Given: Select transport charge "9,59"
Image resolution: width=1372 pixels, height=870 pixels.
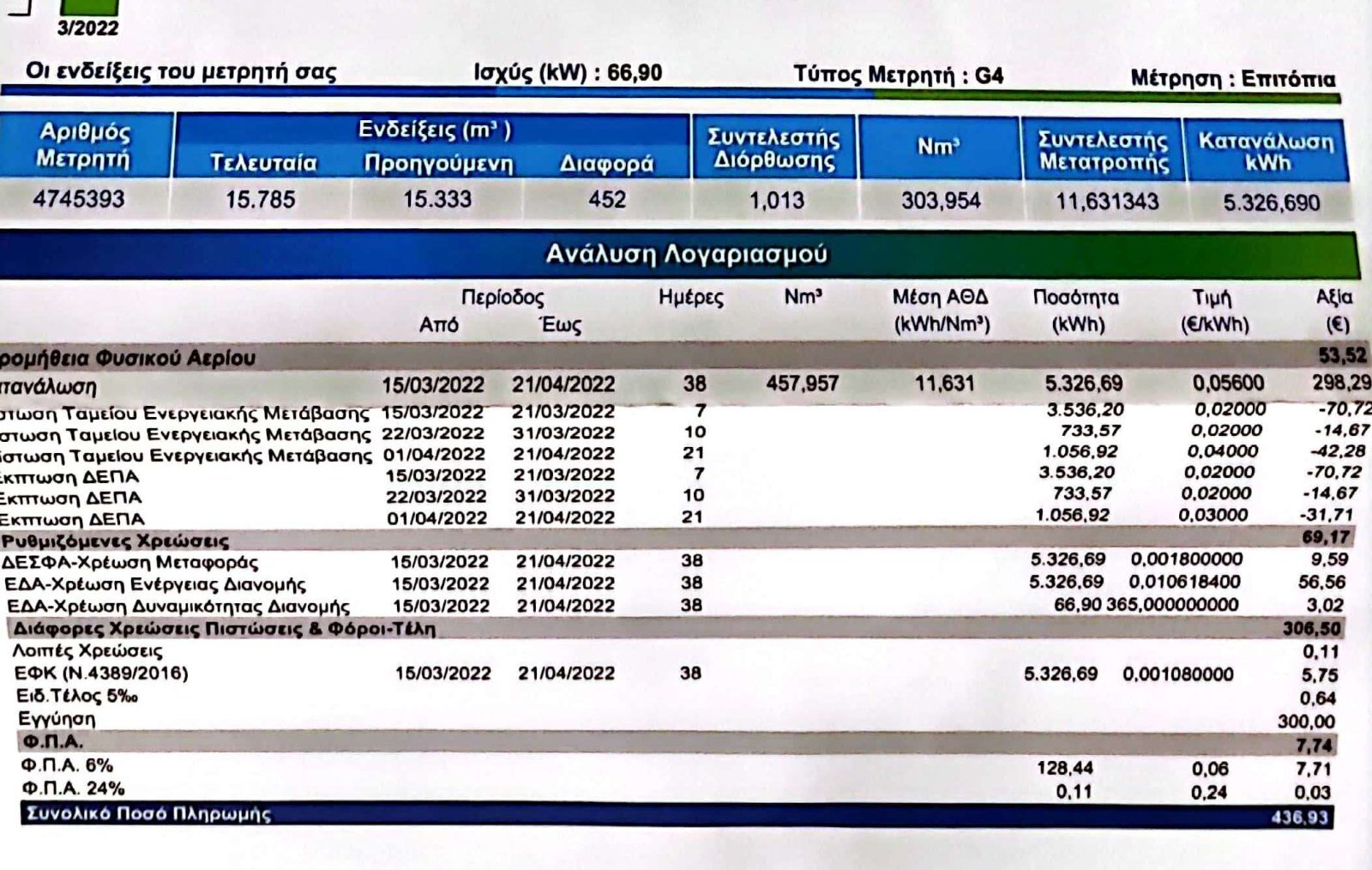Looking at the screenshot, I should pyautogui.click(x=1329, y=559).
